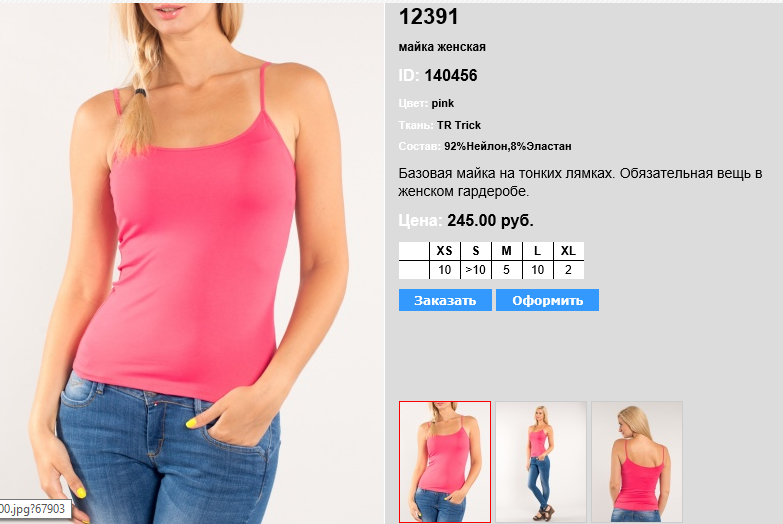Screen dimensions: 783x524
Task: Choose the XL size cell
Action: pyautogui.click(x=568, y=251)
